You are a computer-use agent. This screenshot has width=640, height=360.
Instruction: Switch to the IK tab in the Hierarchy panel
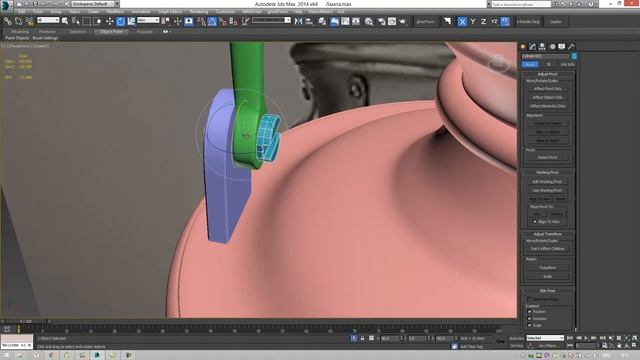click(x=549, y=64)
